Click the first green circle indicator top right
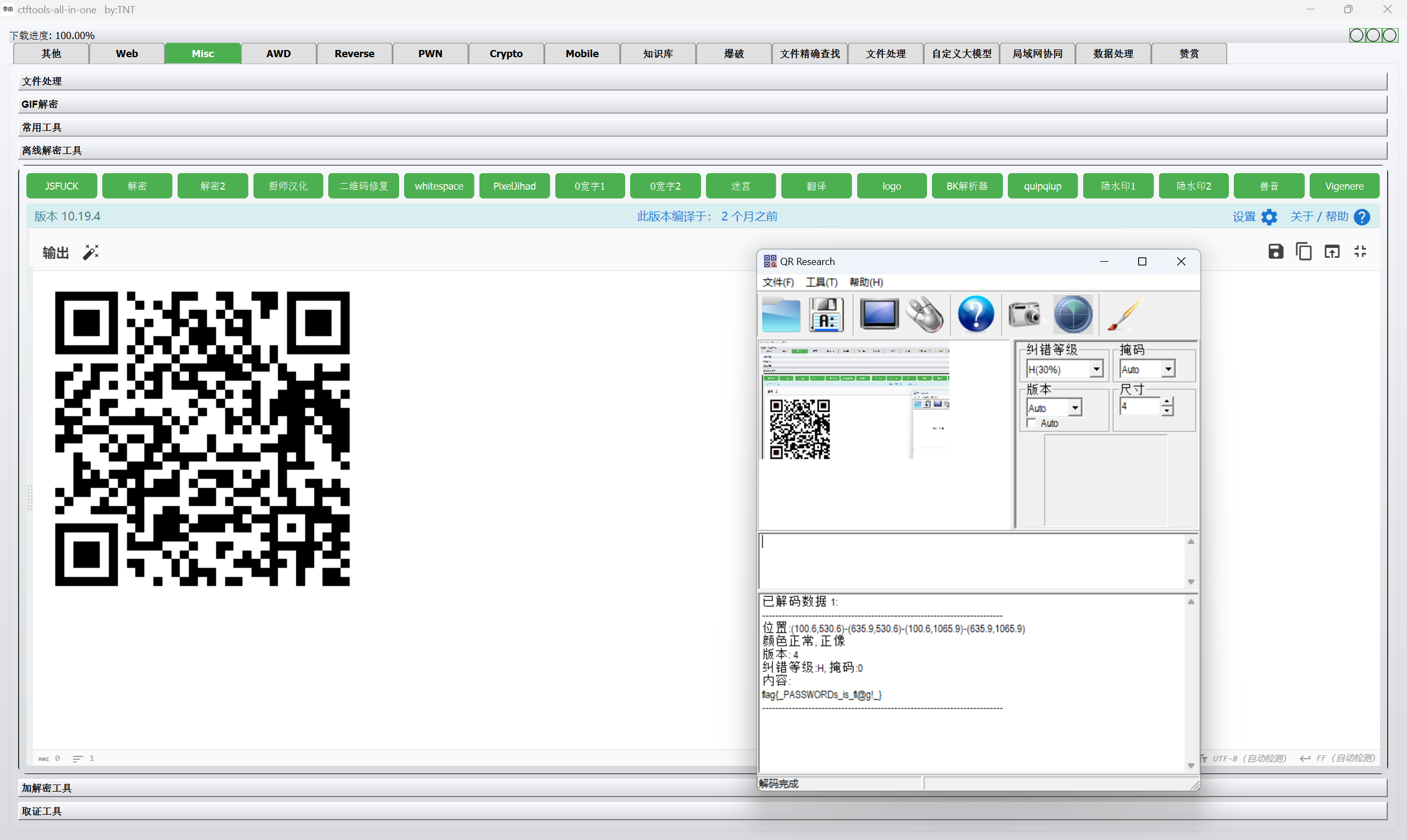This screenshot has height=840, width=1407. tap(1356, 35)
